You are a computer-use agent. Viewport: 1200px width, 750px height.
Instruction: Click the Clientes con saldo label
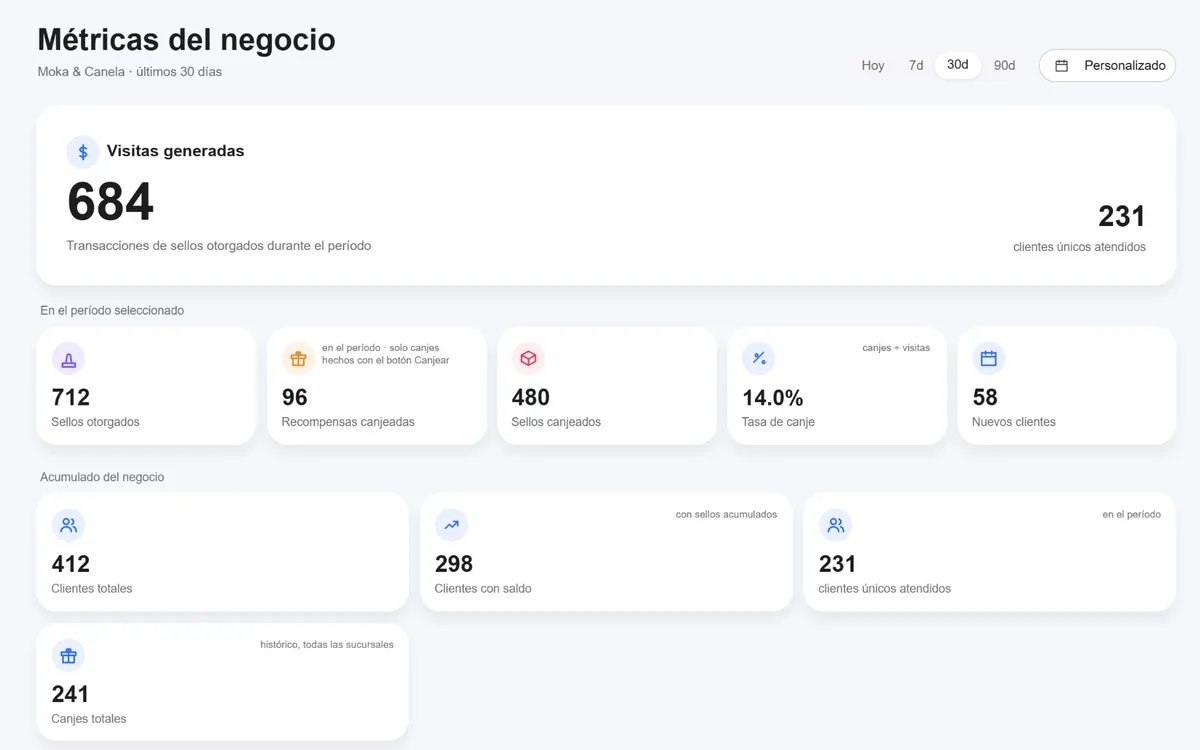pyautogui.click(x=483, y=589)
